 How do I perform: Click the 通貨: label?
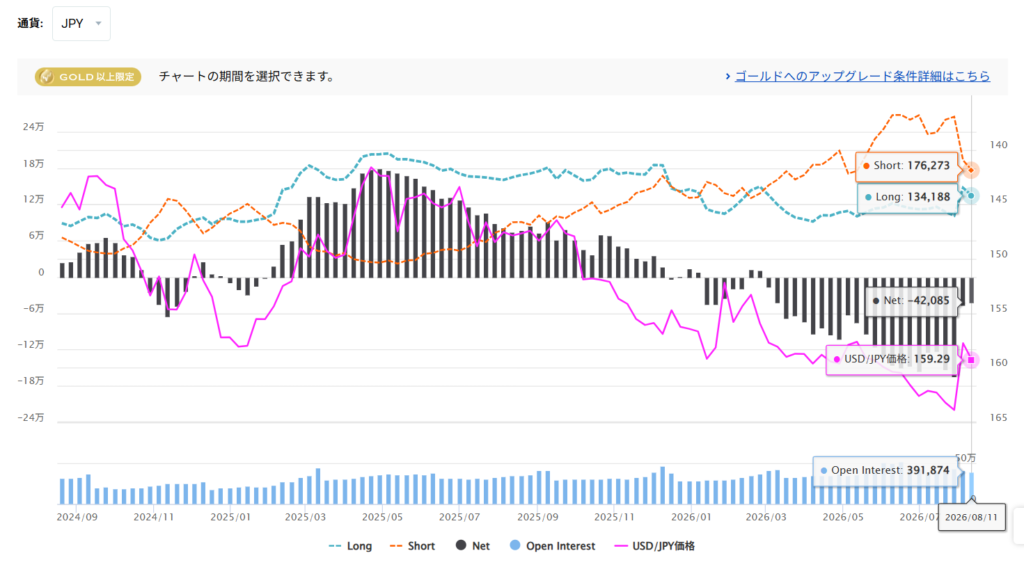point(30,24)
